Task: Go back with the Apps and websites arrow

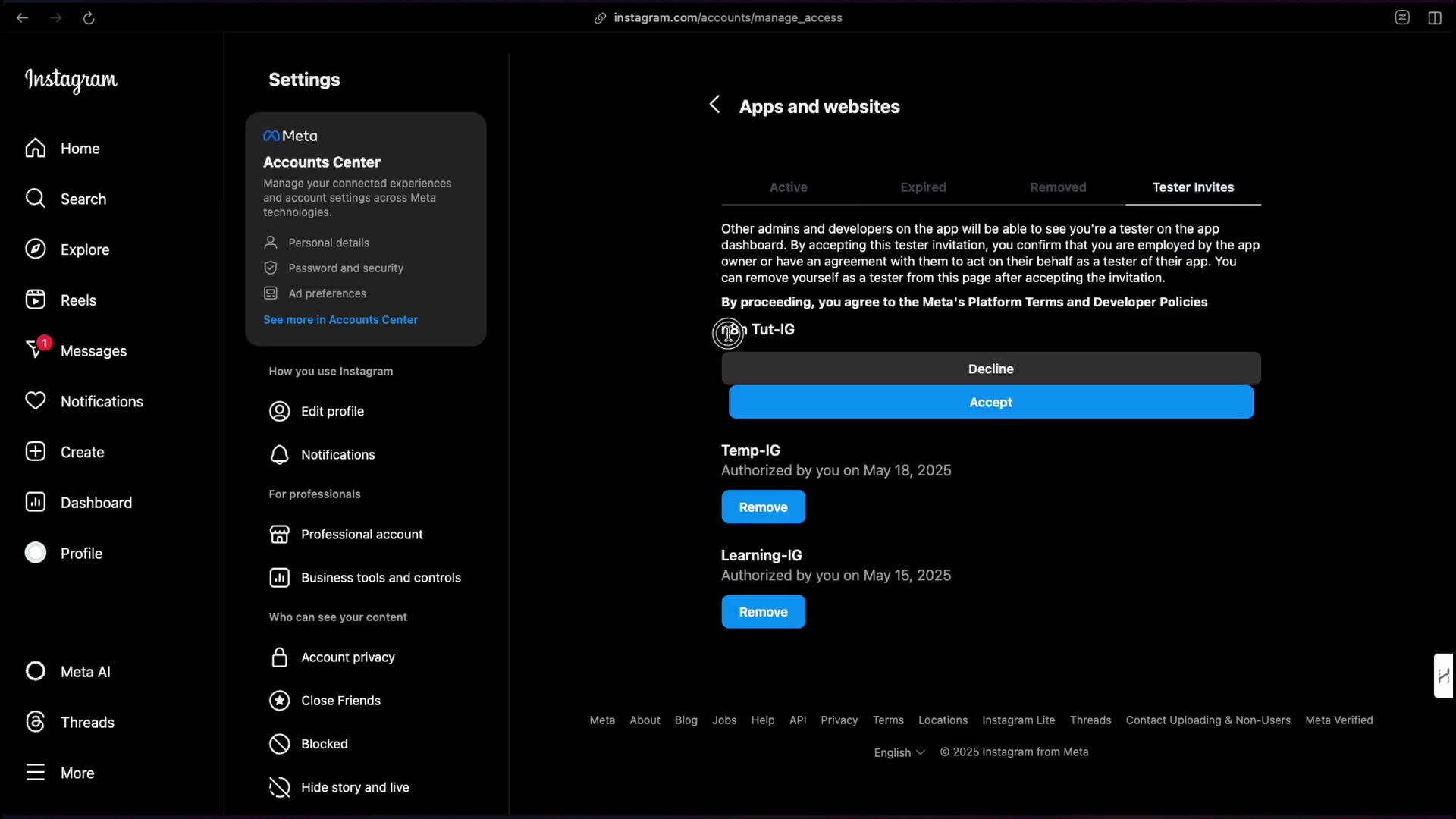Action: [x=714, y=105]
